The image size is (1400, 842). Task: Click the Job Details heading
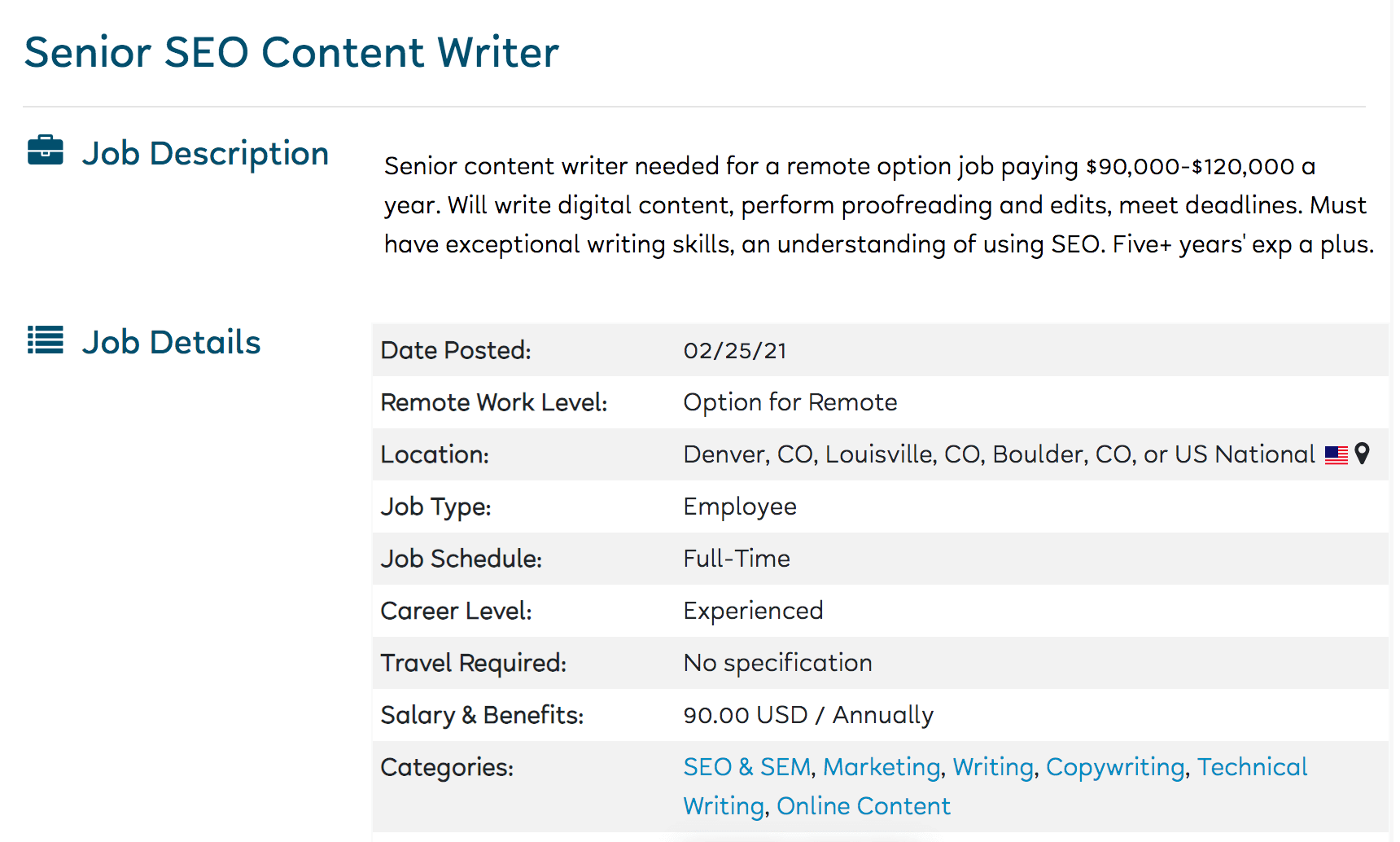click(171, 342)
